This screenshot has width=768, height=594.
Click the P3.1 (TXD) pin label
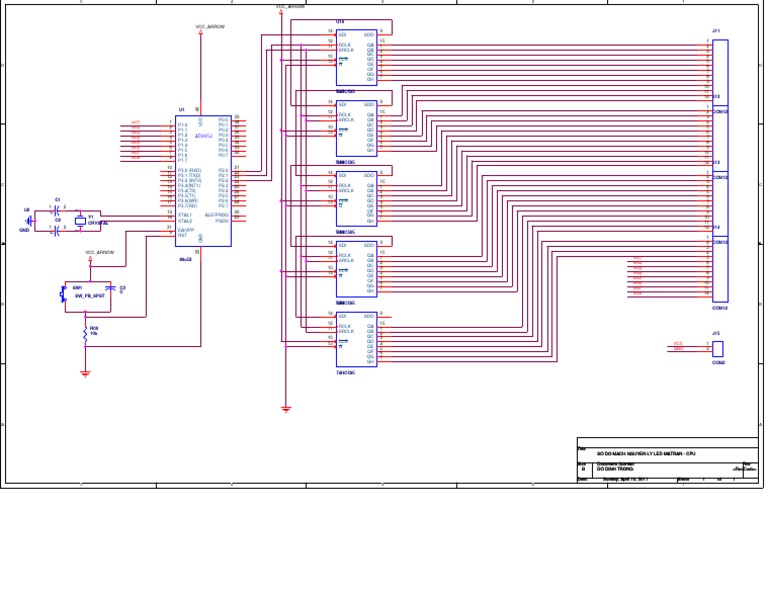[x=189, y=175]
